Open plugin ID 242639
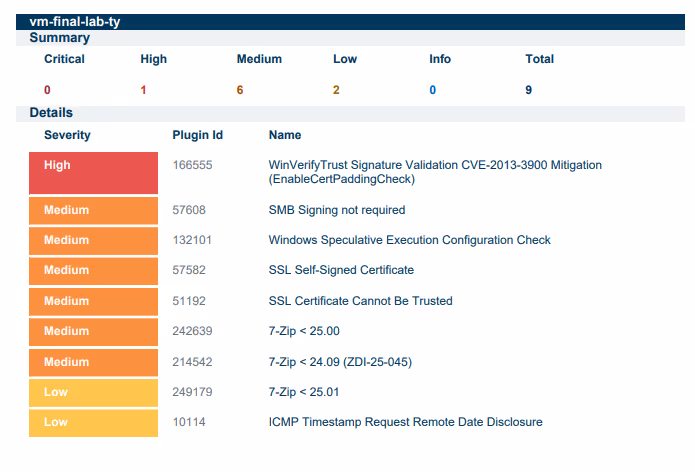 [192, 332]
